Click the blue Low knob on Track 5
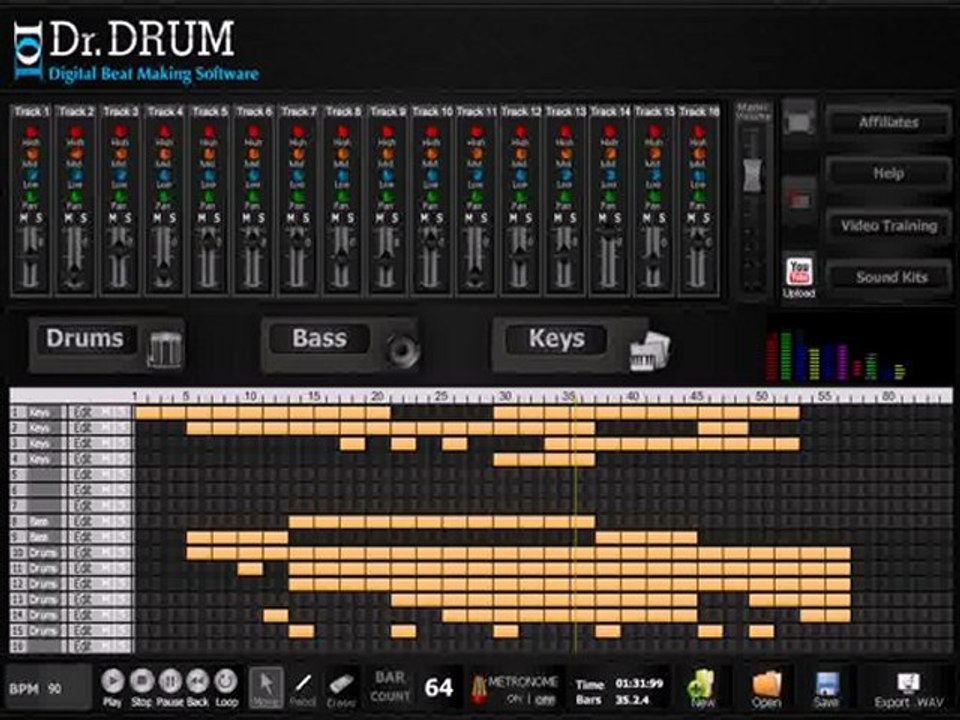960x720 pixels. (209, 176)
